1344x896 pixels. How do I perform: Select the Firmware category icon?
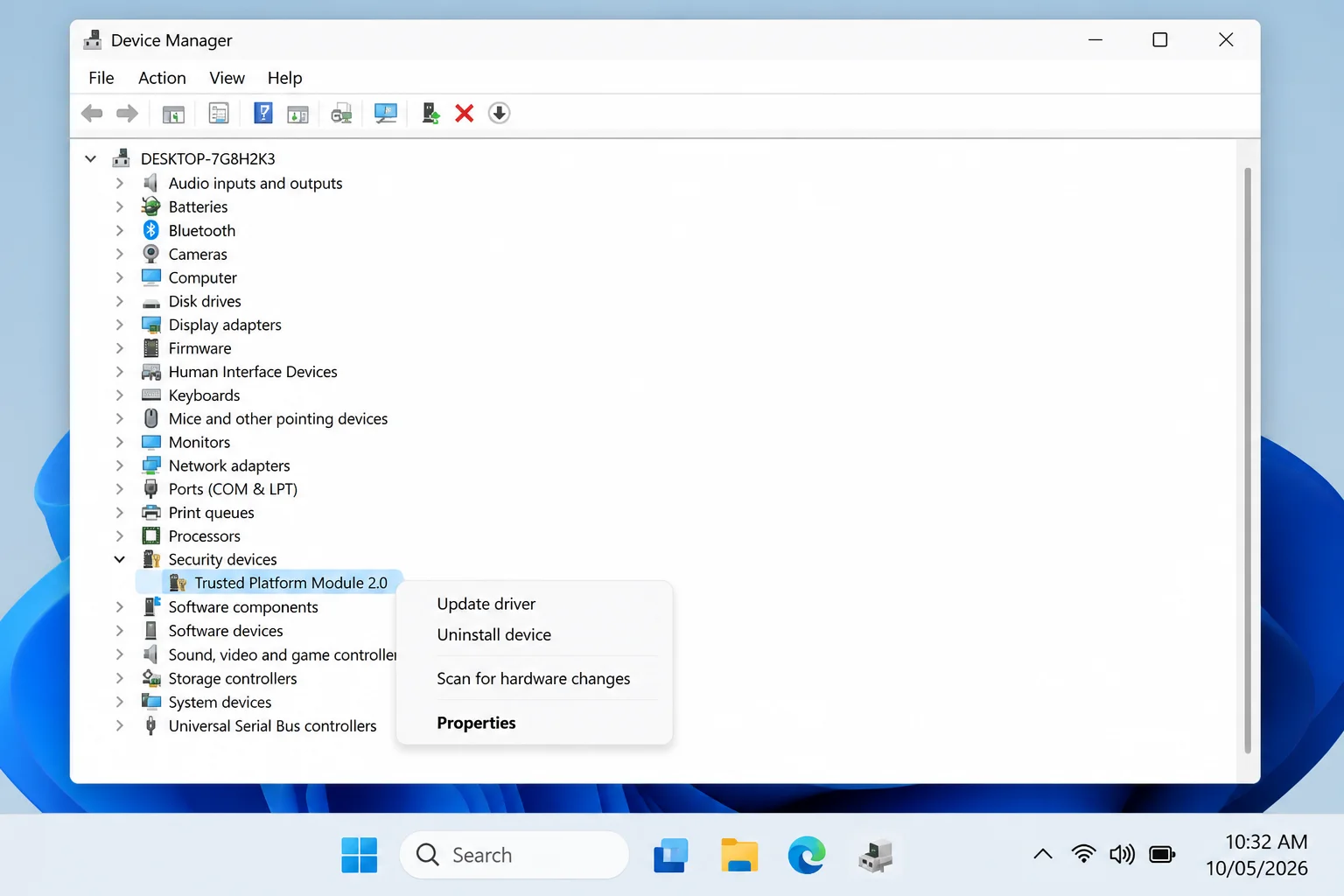click(x=151, y=348)
